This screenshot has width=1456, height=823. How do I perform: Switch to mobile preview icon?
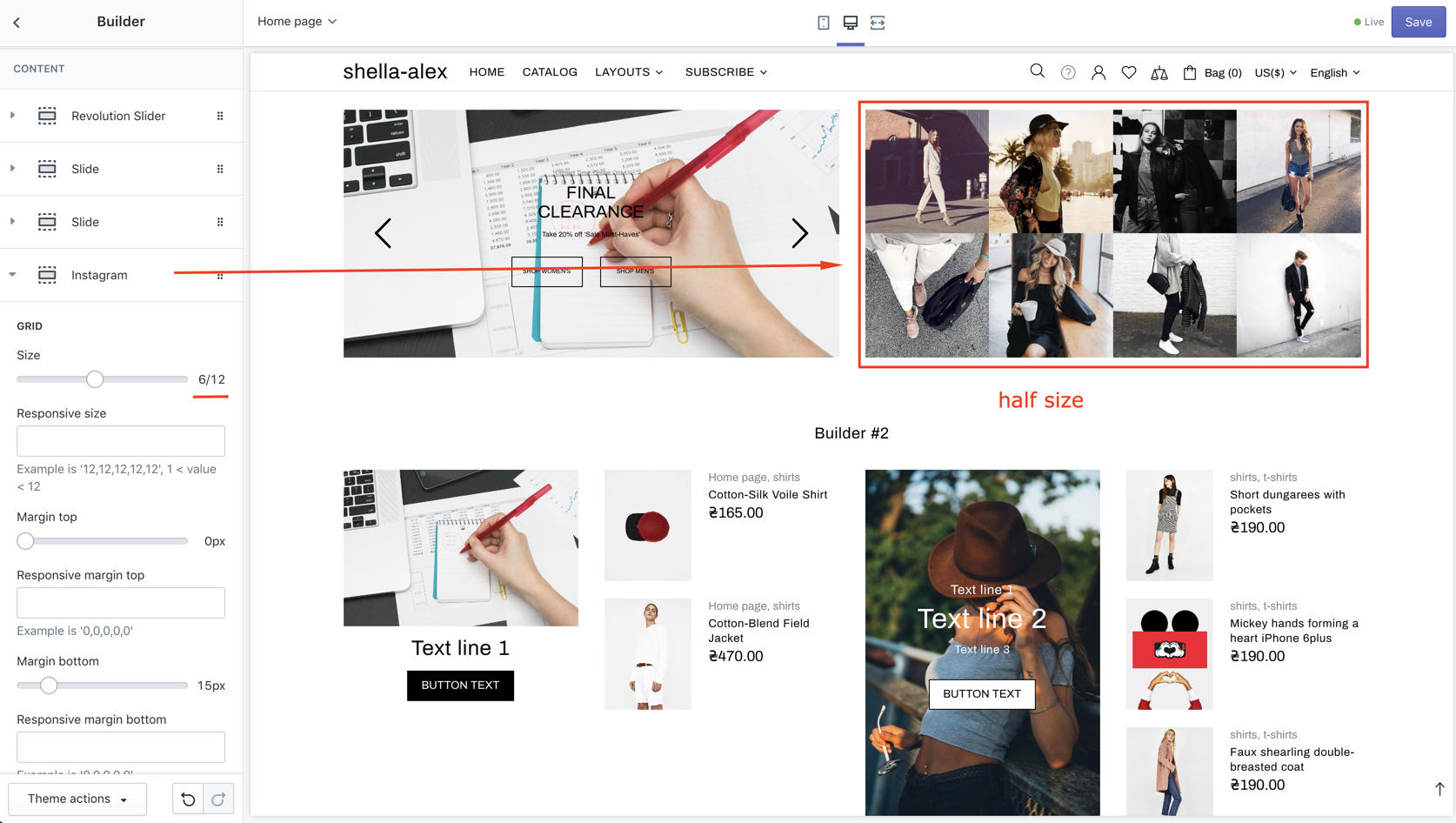[x=823, y=23]
